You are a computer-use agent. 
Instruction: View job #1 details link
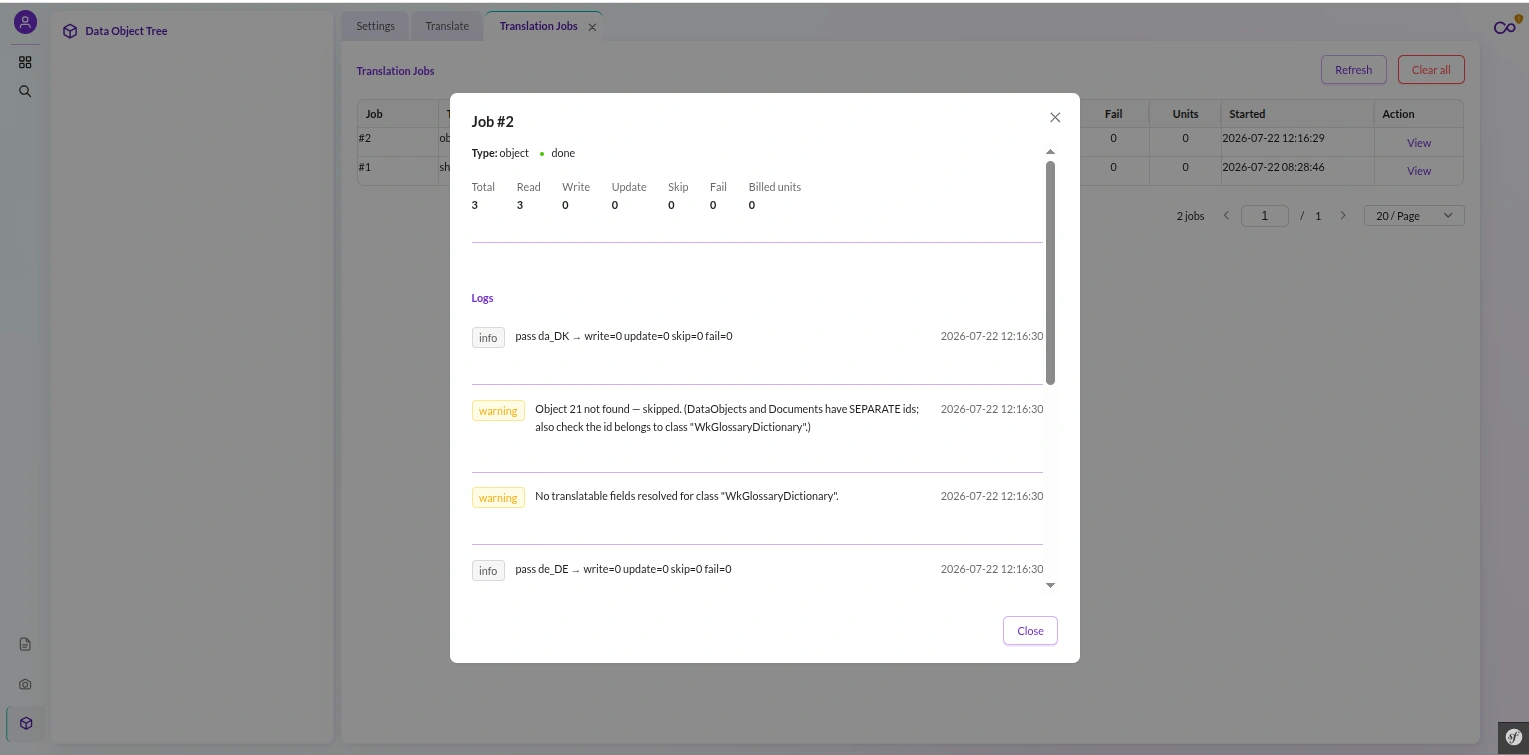(x=1419, y=171)
